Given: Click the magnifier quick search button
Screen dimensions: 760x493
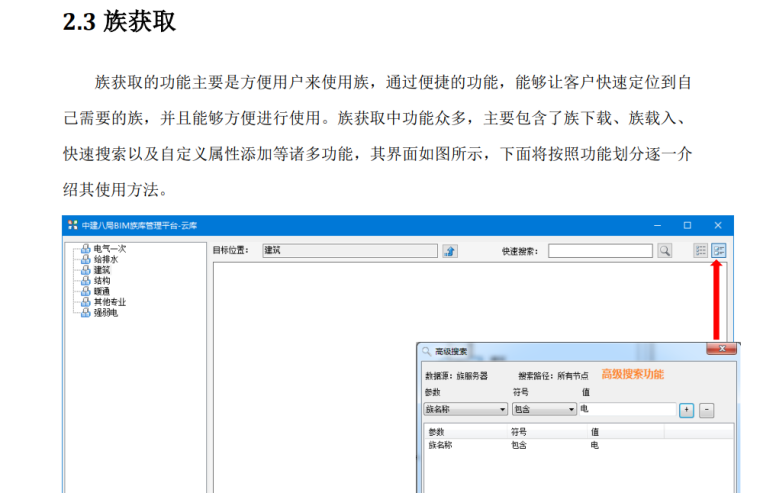Looking at the screenshot, I should (x=664, y=251).
